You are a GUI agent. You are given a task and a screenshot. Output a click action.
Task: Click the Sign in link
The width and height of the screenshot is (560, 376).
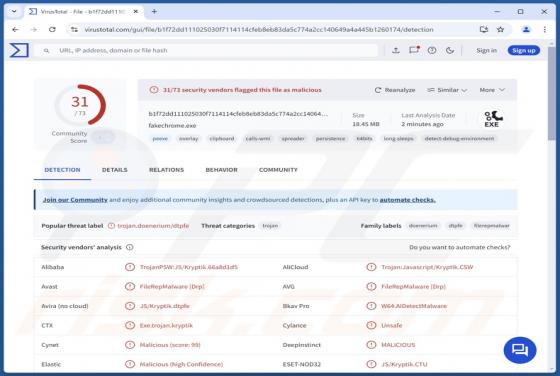(x=486, y=50)
